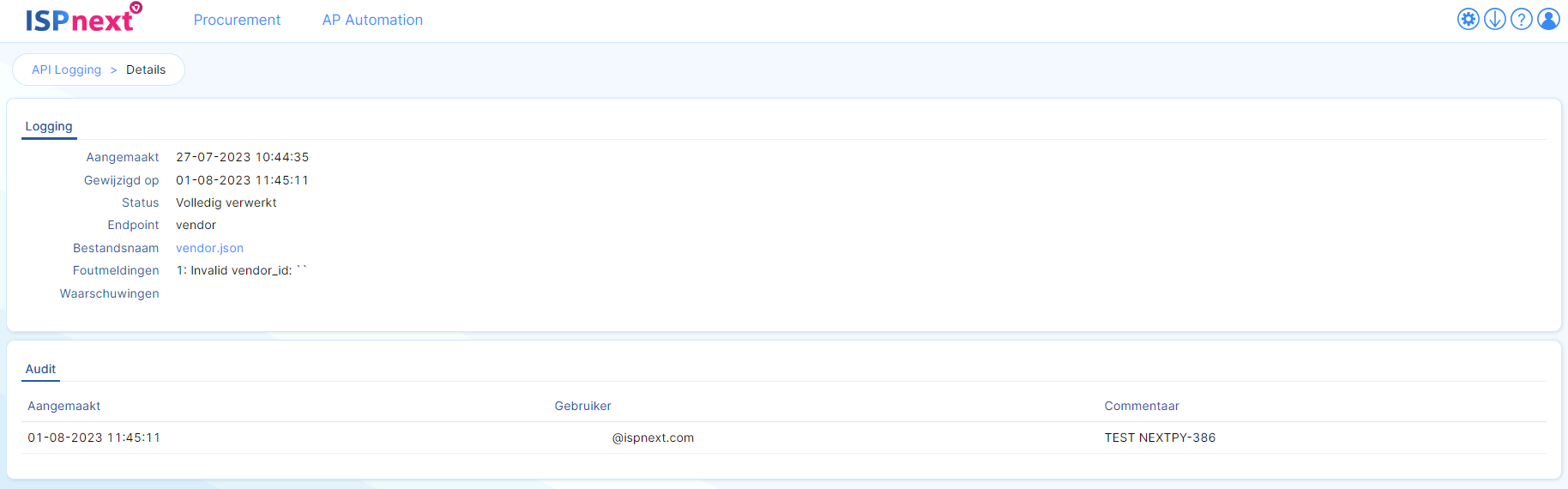Click the download arrow icon
This screenshot has width=1568, height=489.
[x=1495, y=19]
